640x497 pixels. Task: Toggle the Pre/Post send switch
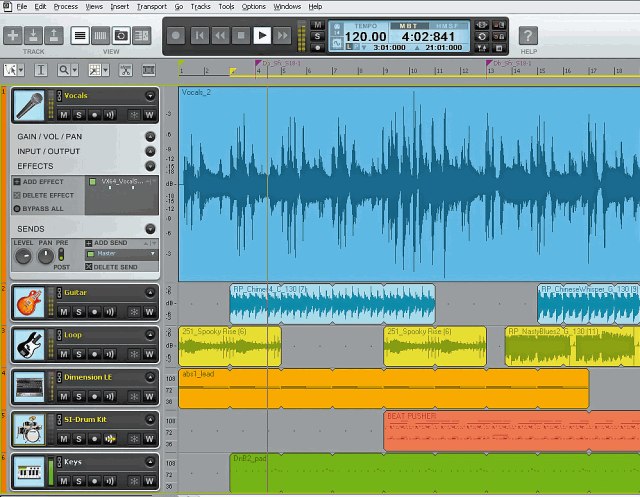61,255
